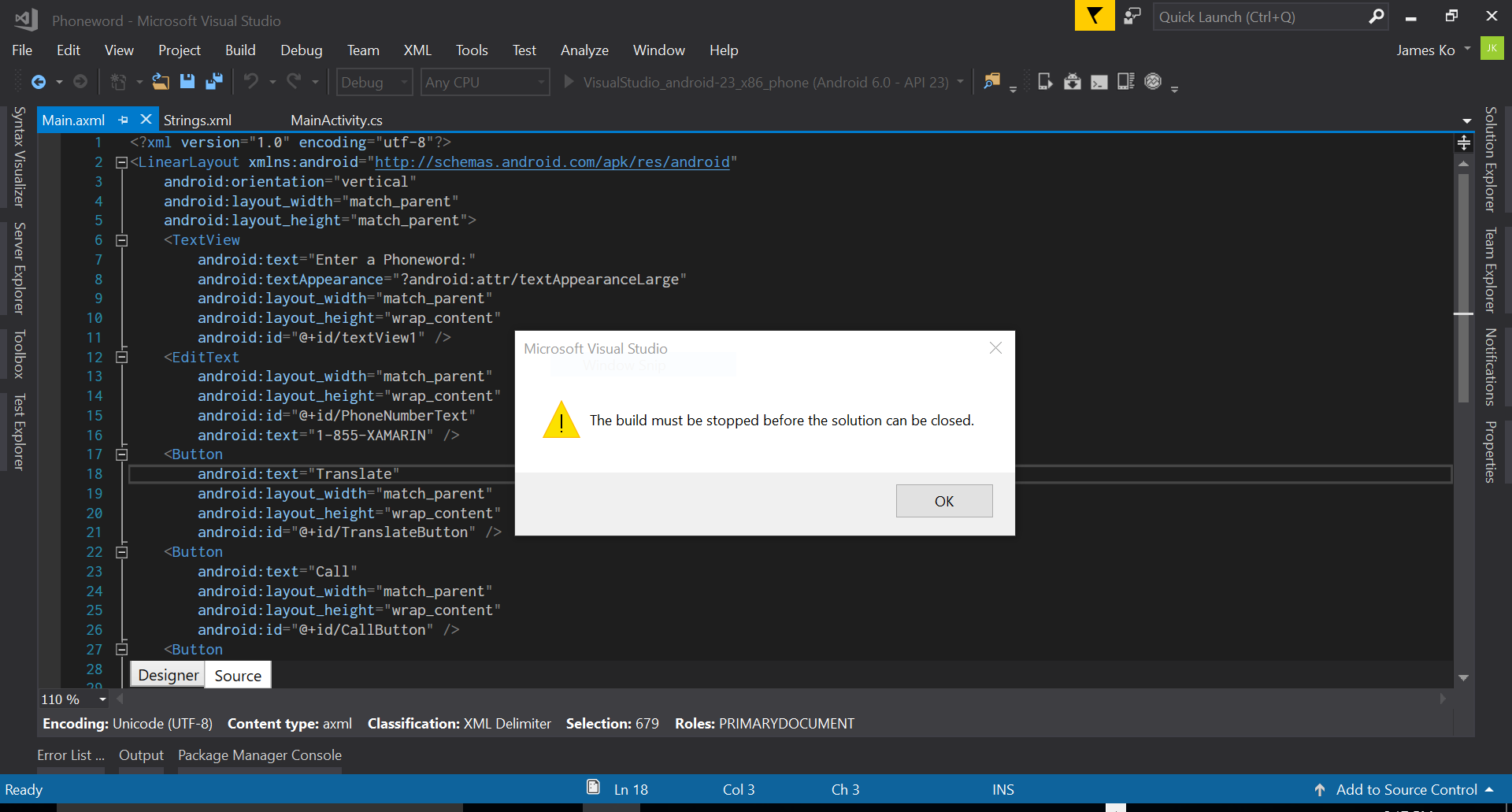Open the Navigate Backward history dropdown arrow
The image size is (1512, 812).
pyautogui.click(x=58, y=82)
